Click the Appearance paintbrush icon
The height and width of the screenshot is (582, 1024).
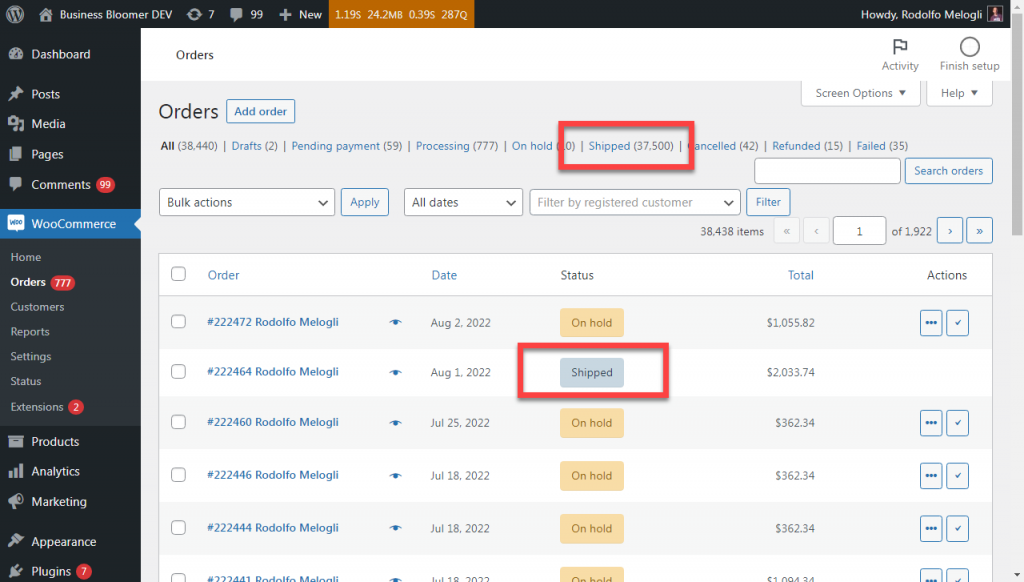(16, 542)
